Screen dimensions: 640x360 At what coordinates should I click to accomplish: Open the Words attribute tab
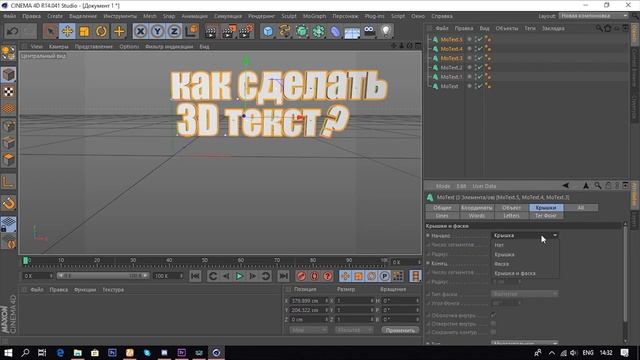[x=477, y=216]
